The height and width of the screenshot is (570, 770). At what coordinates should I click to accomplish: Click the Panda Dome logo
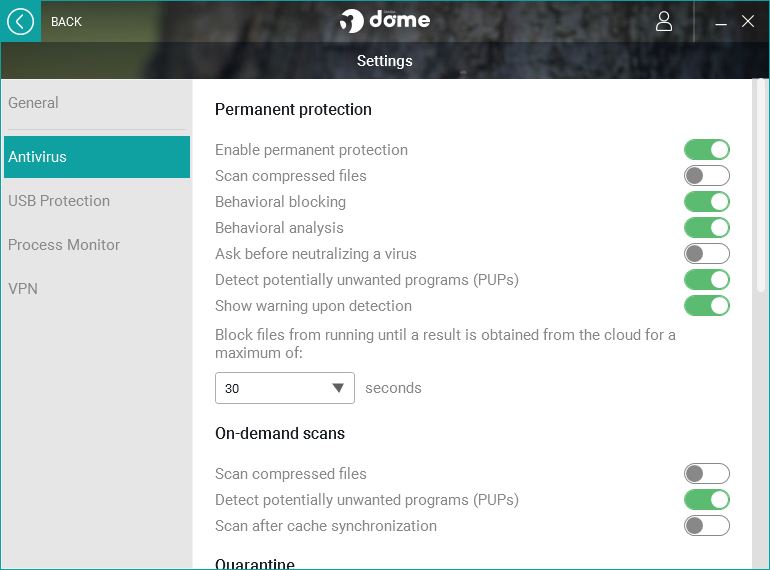385,21
